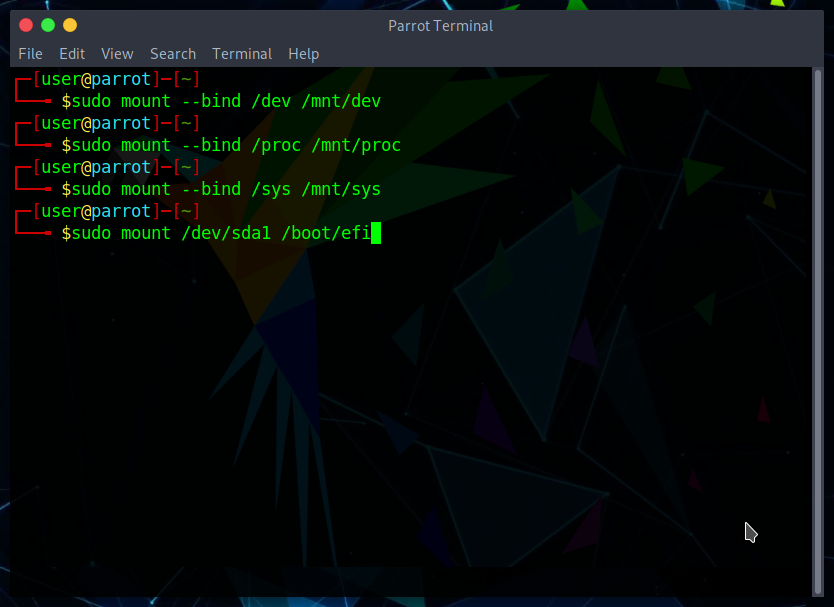Click the Parrot Terminal title bar text
The width and height of the screenshot is (834, 607).
point(438,25)
